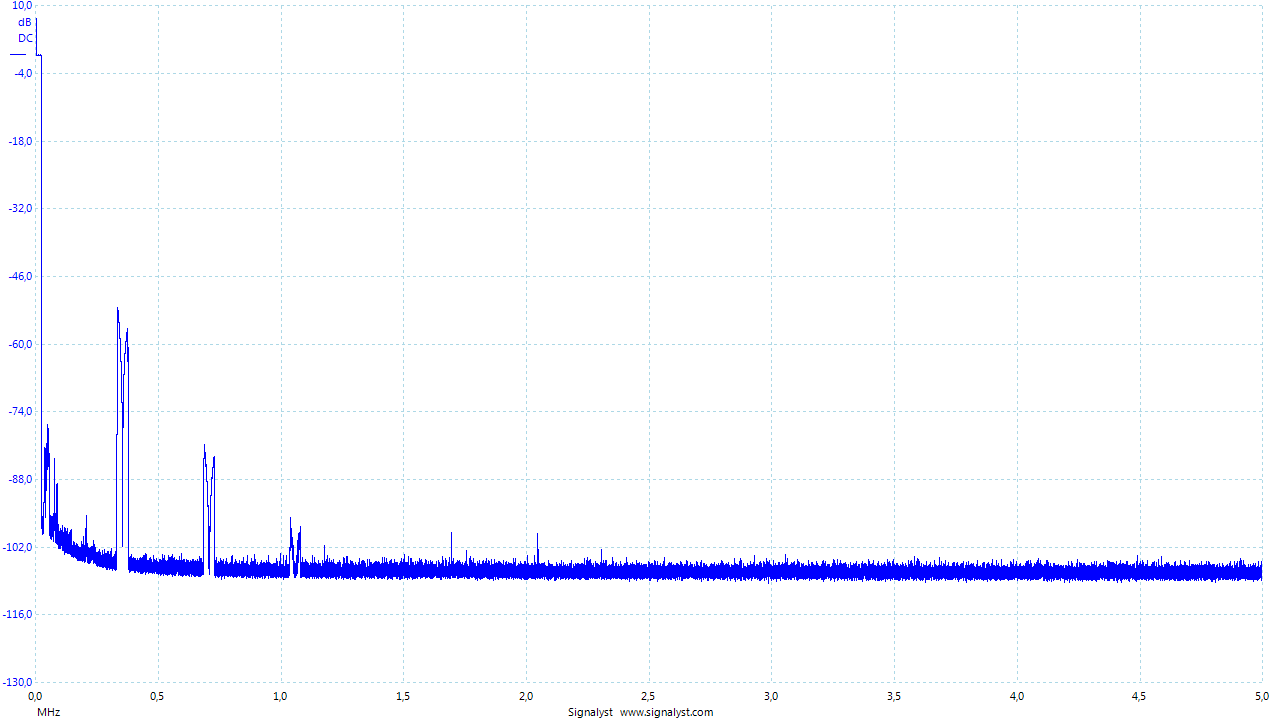
Task: Click the www.signalyst.com link text
Action: [666, 712]
